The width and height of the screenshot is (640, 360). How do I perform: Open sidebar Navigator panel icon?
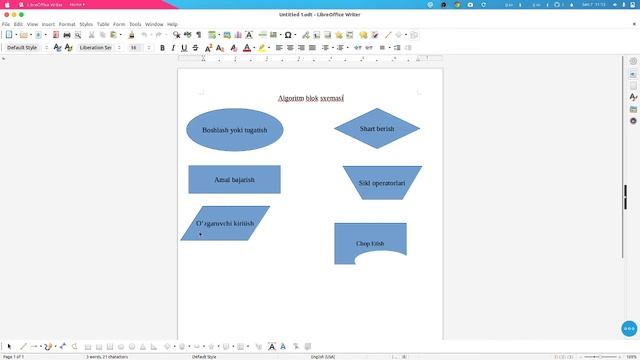point(633,121)
